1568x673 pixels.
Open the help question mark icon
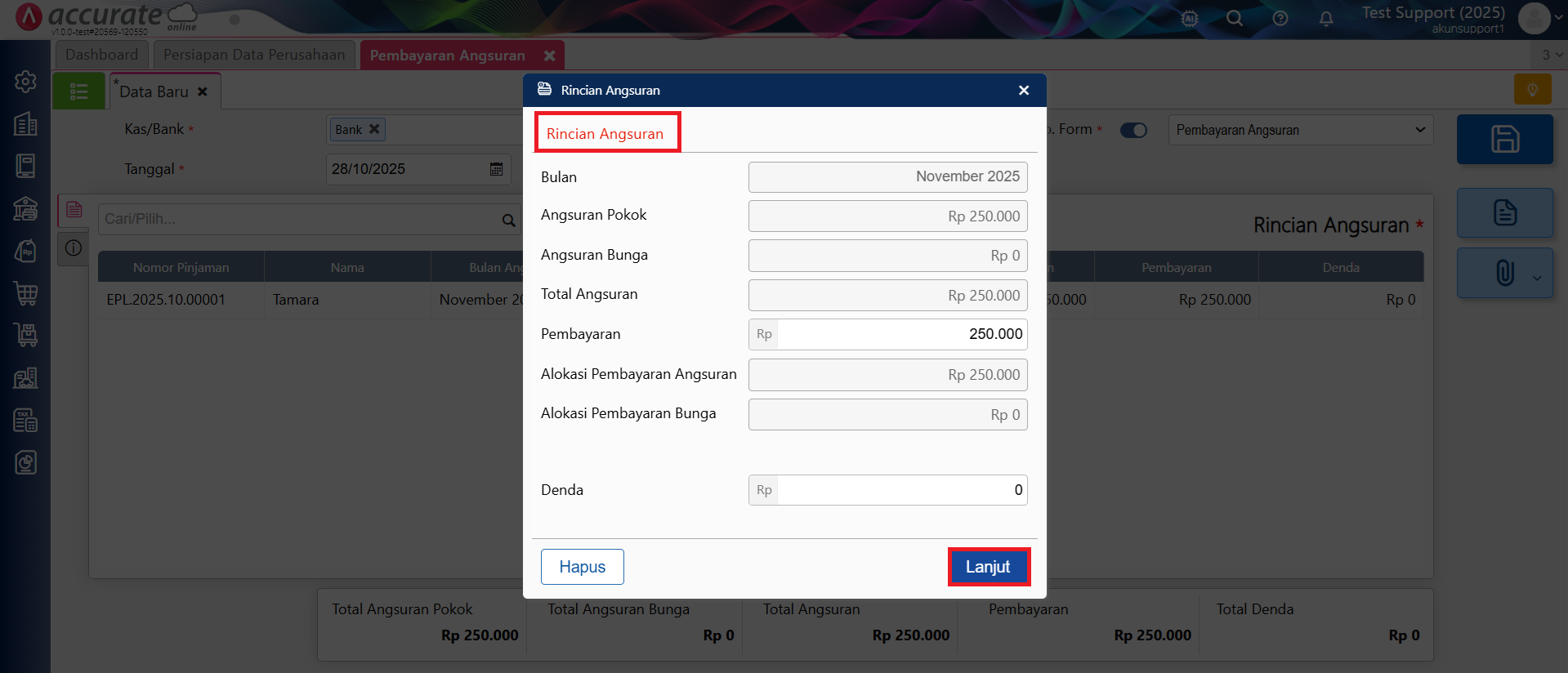coord(1280,18)
